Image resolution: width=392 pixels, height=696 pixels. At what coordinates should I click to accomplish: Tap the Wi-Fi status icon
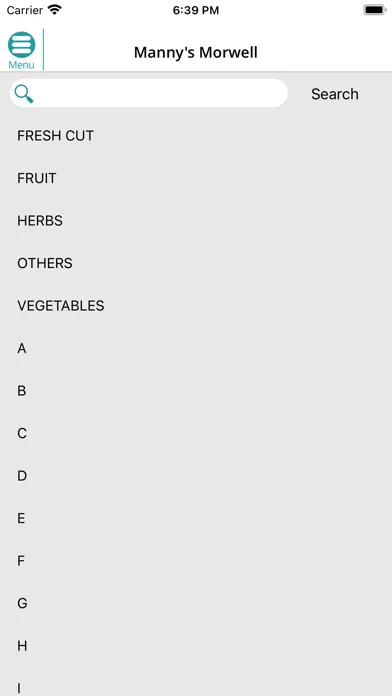point(55,10)
